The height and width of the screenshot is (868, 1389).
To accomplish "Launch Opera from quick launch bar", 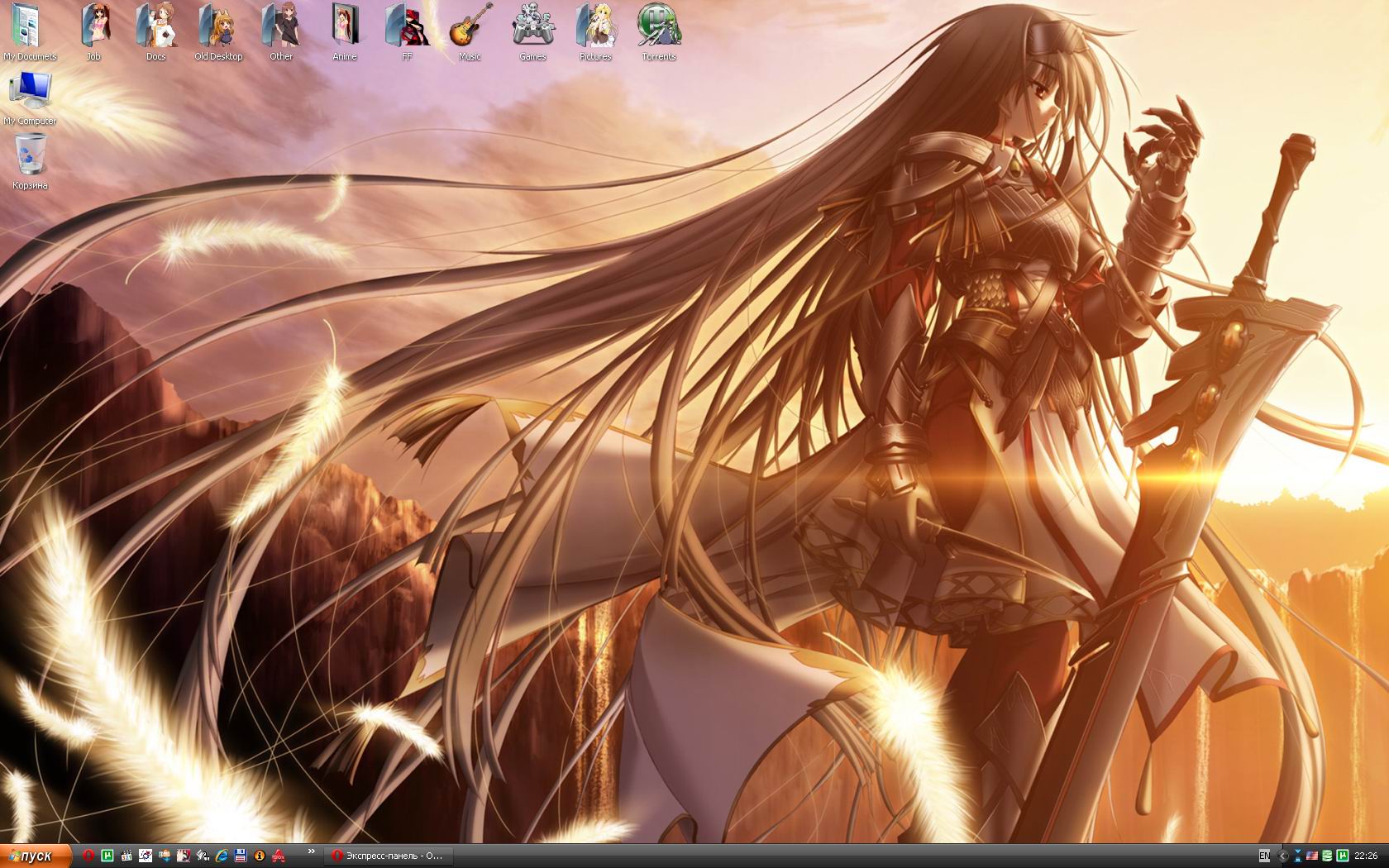I will 88,856.
